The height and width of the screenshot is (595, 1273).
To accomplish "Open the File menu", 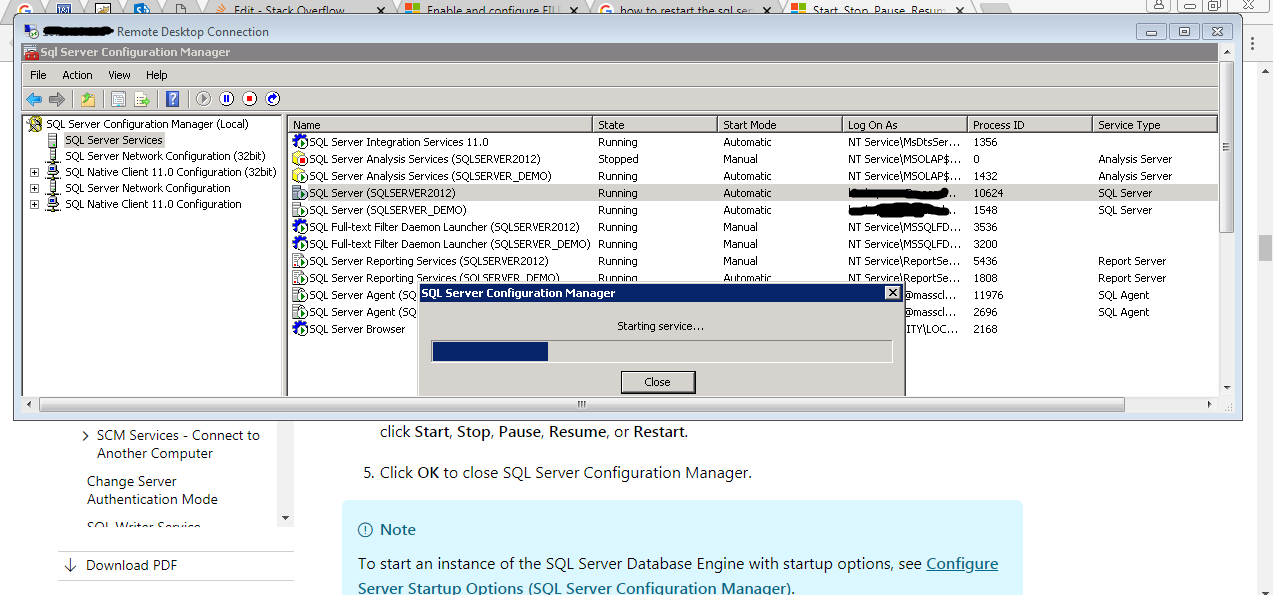I will pyautogui.click(x=38, y=75).
